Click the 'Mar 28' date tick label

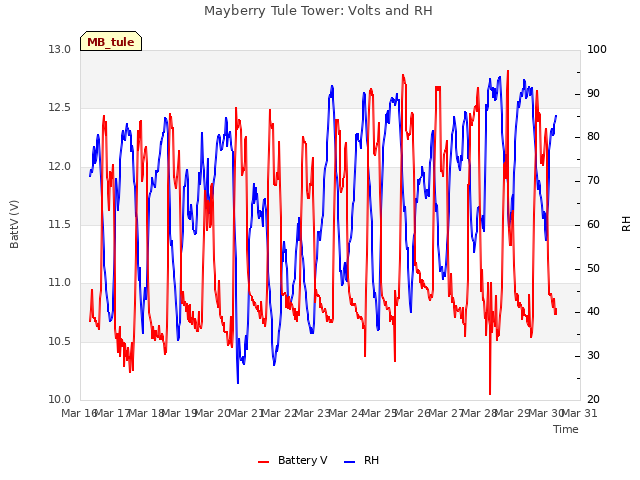pos(480,413)
